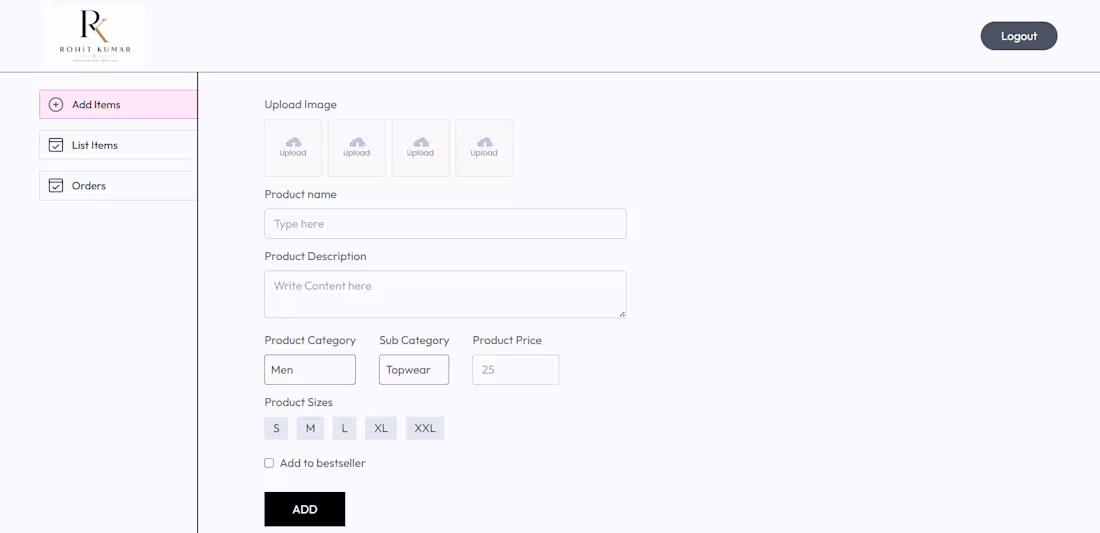Viewport: 1100px width, 533px height.
Task: Click the second image upload box
Action: [356, 147]
